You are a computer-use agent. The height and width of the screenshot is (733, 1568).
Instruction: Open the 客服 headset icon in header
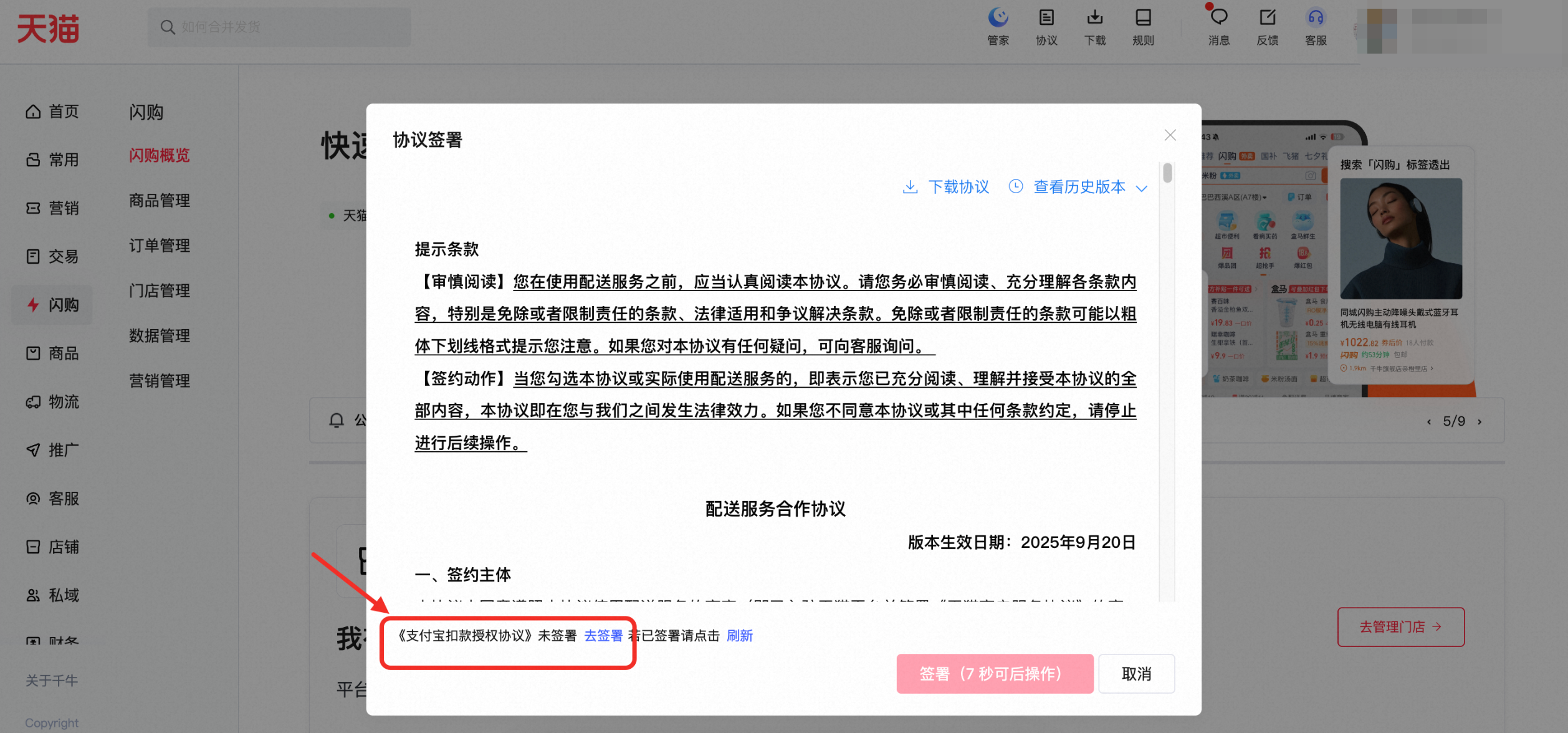click(1316, 27)
